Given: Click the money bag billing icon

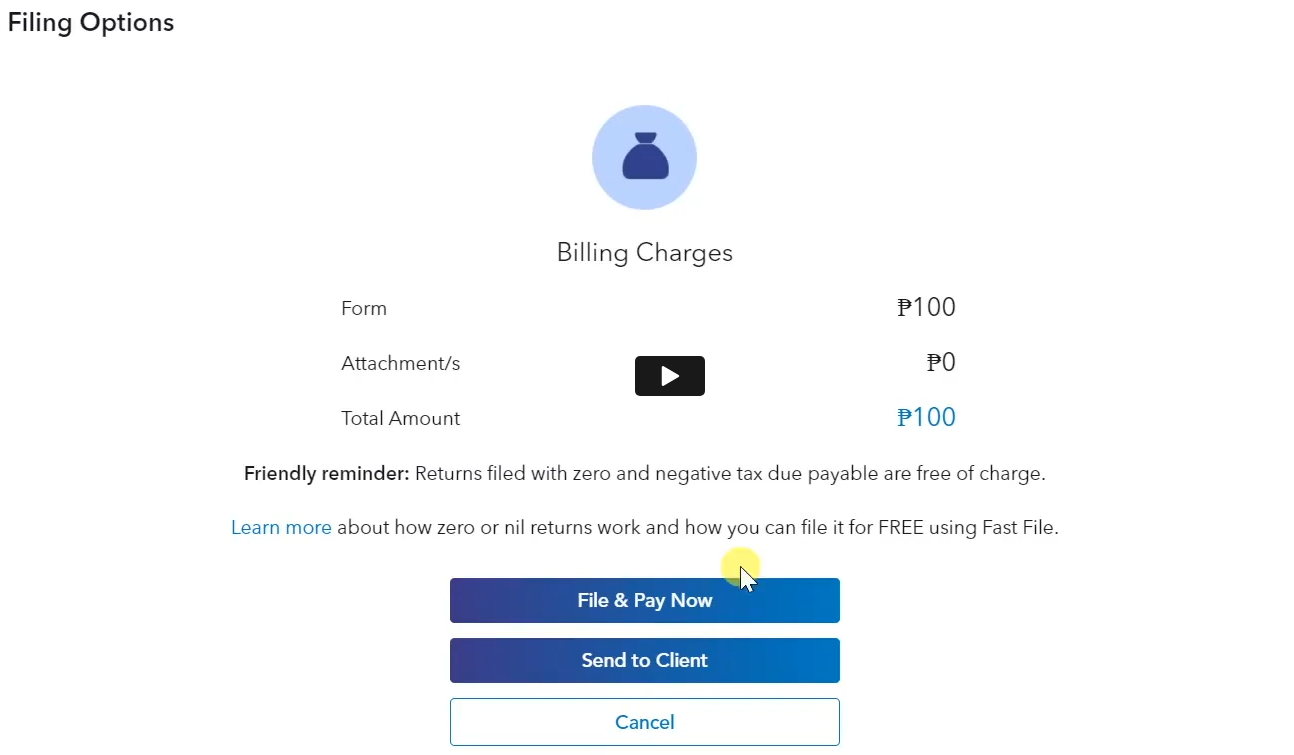Looking at the screenshot, I should (x=645, y=158).
